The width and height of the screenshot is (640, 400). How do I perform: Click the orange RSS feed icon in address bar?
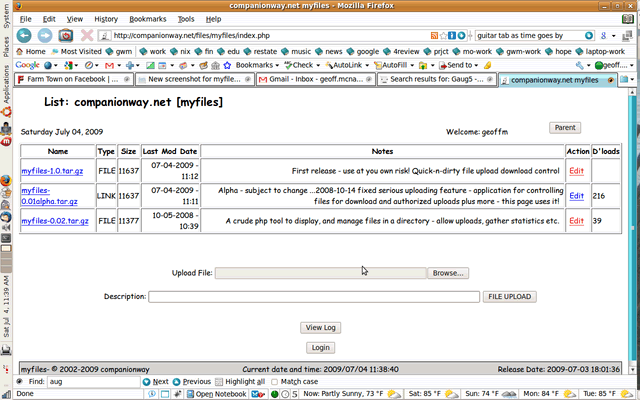pos(434,36)
